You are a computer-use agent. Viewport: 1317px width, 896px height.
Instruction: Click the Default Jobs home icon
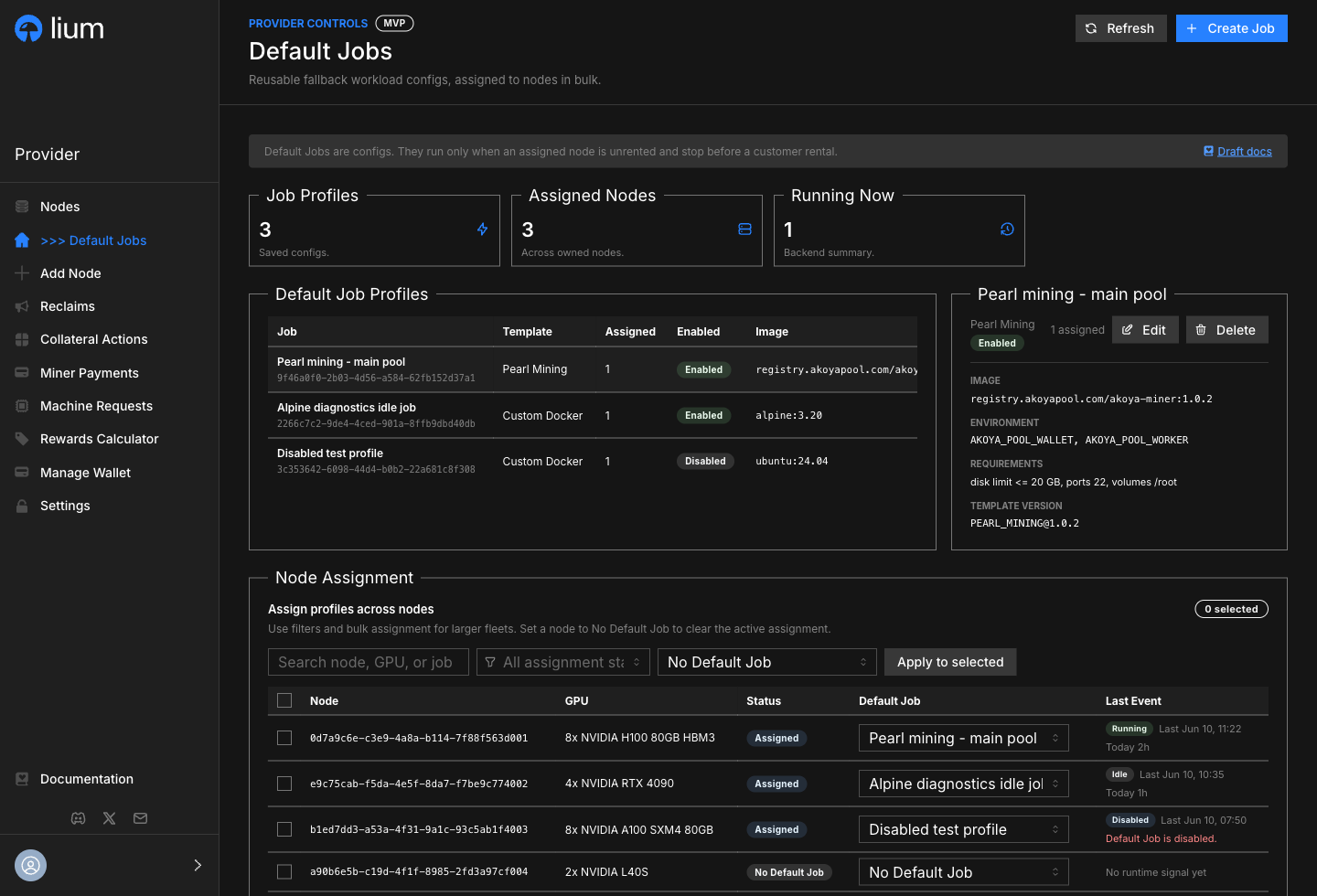[22, 240]
